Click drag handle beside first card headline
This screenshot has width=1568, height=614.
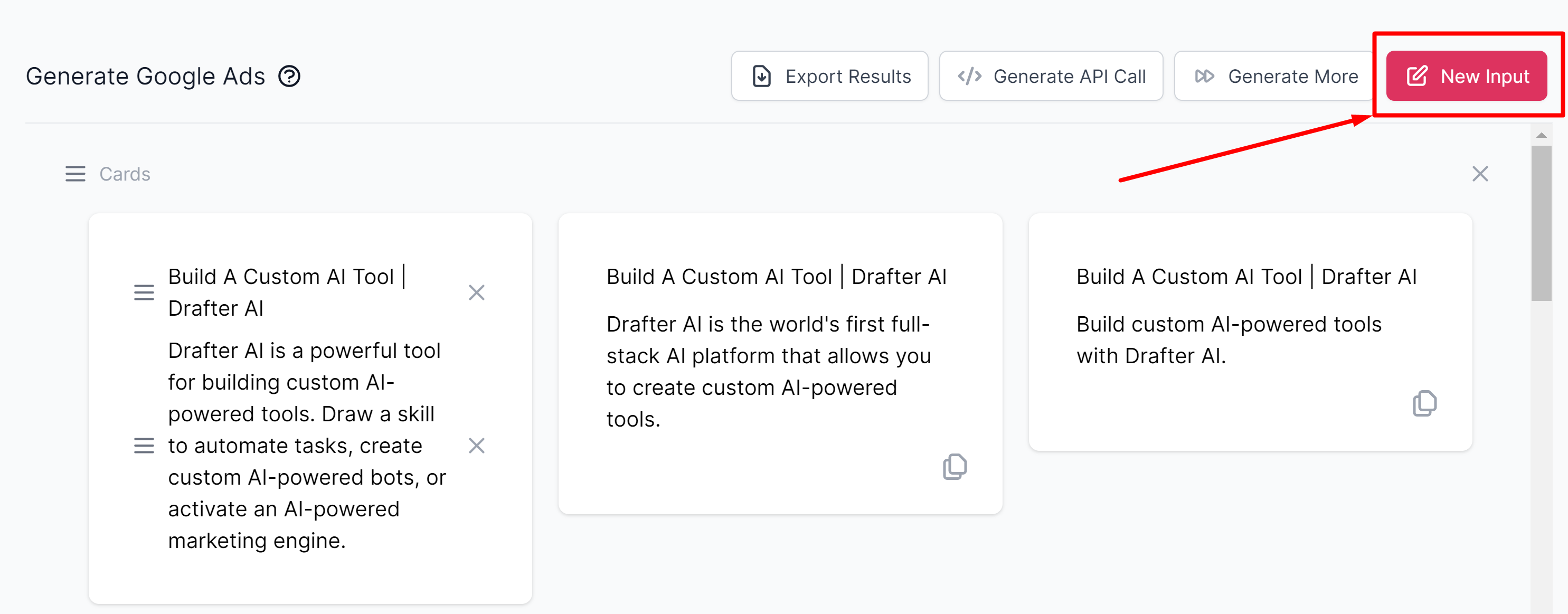coord(144,292)
